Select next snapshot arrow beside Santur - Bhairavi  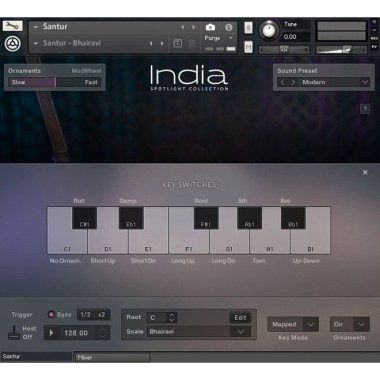point(162,43)
